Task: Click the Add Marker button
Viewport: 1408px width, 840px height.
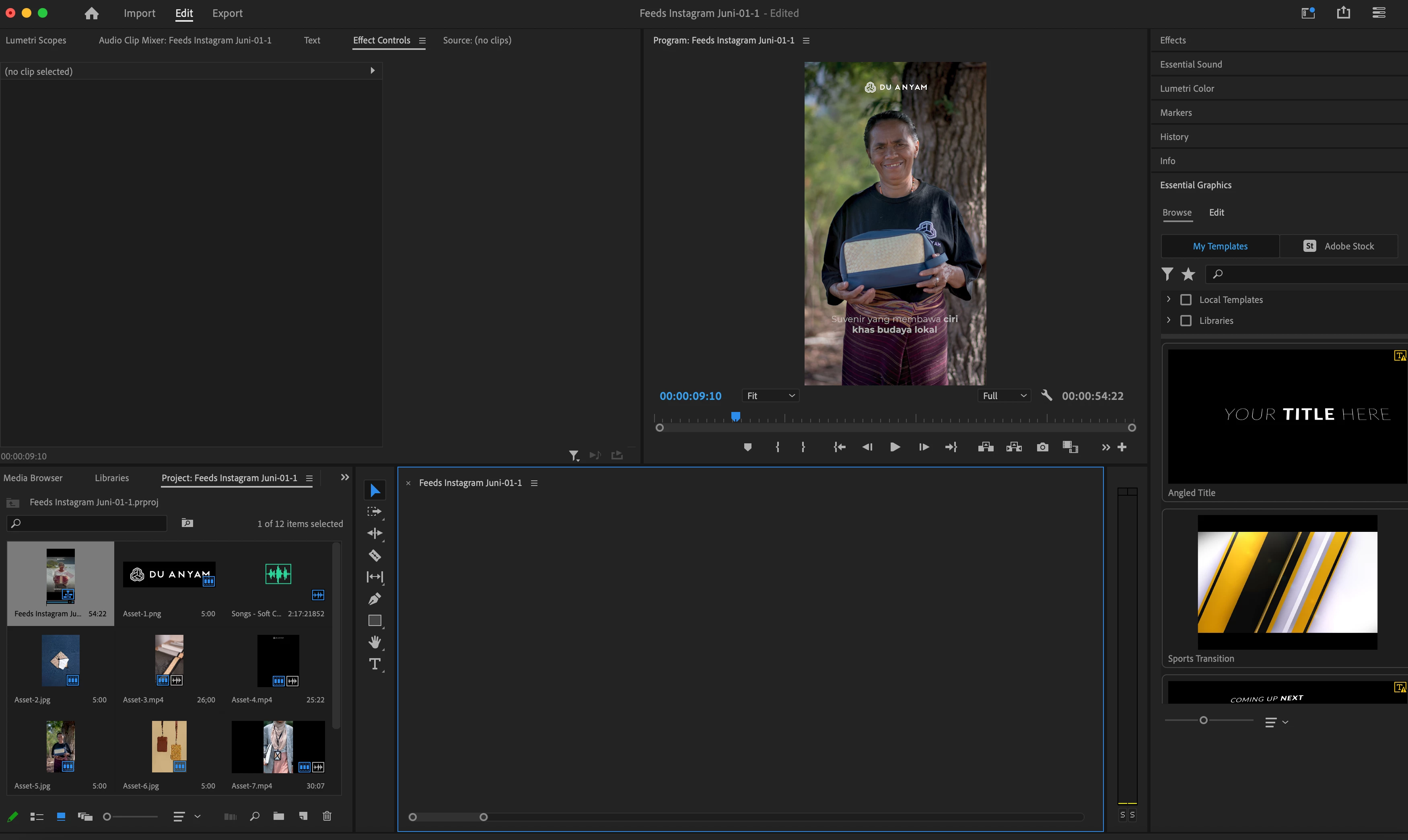Action: [x=747, y=447]
